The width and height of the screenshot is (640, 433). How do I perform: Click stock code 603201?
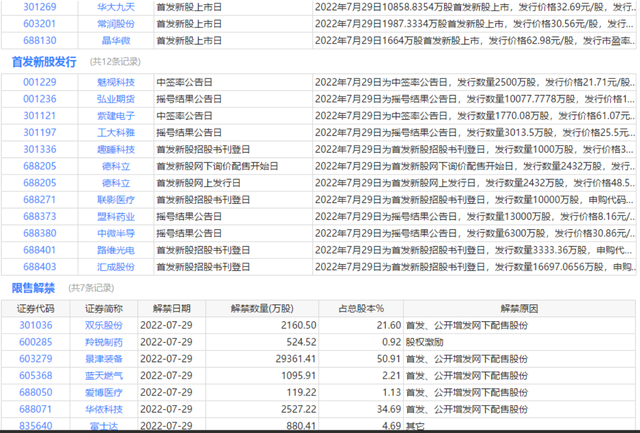(40, 24)
